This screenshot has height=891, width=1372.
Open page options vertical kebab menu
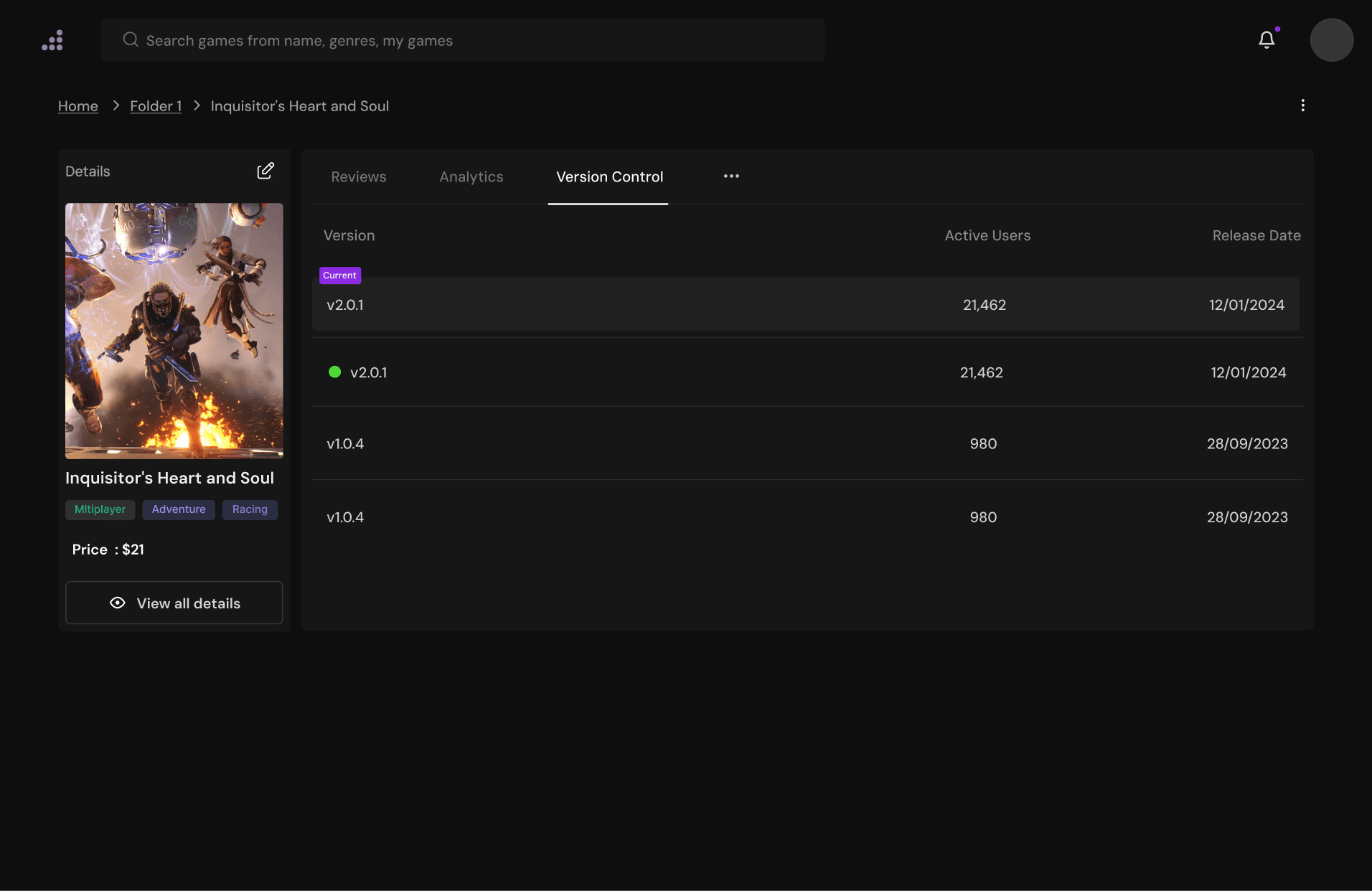point(1303,105)
